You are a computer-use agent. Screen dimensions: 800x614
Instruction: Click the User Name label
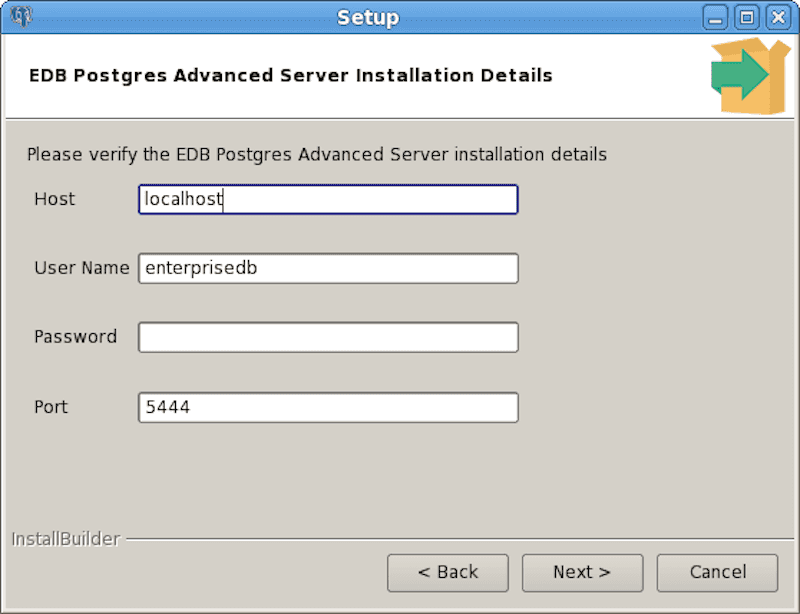[81, 268]
